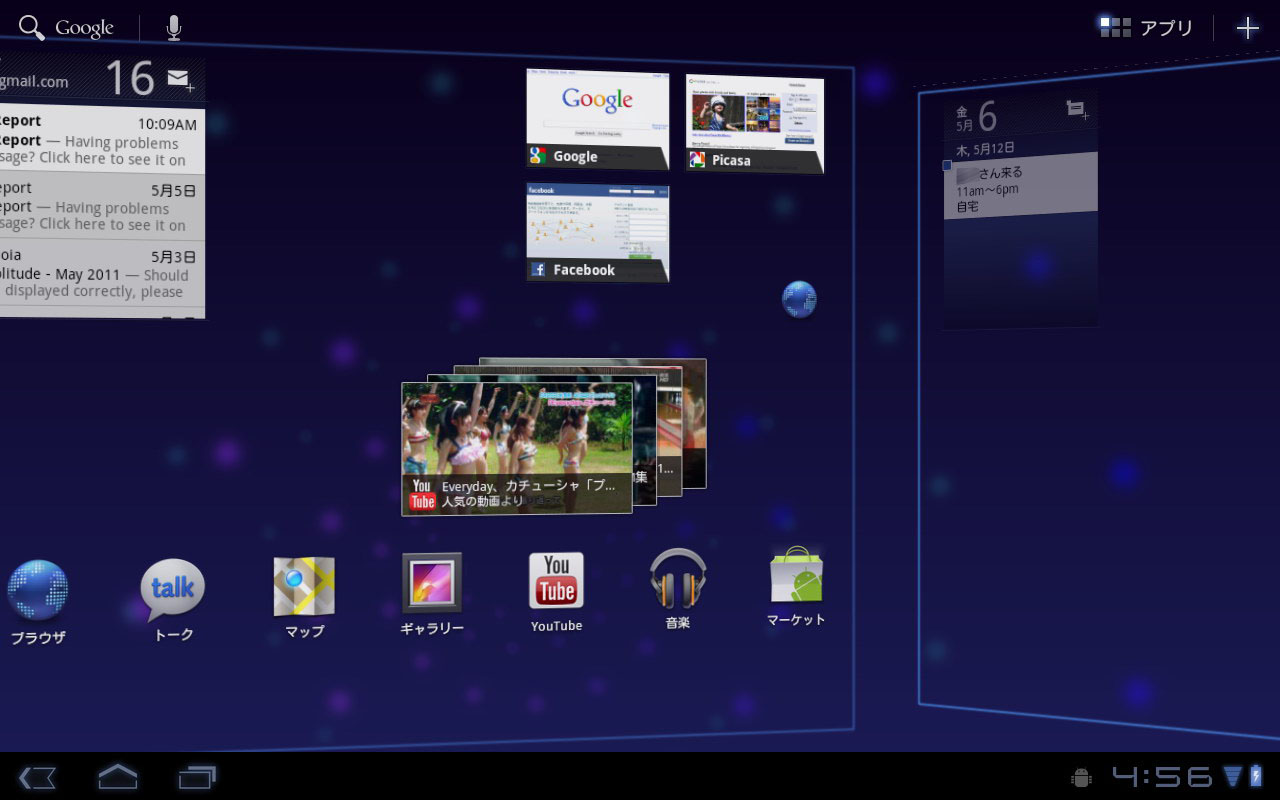Tap Android debug notification icon
Viewport: 1280px width, 800px height.
click(x=1081, y=777)
